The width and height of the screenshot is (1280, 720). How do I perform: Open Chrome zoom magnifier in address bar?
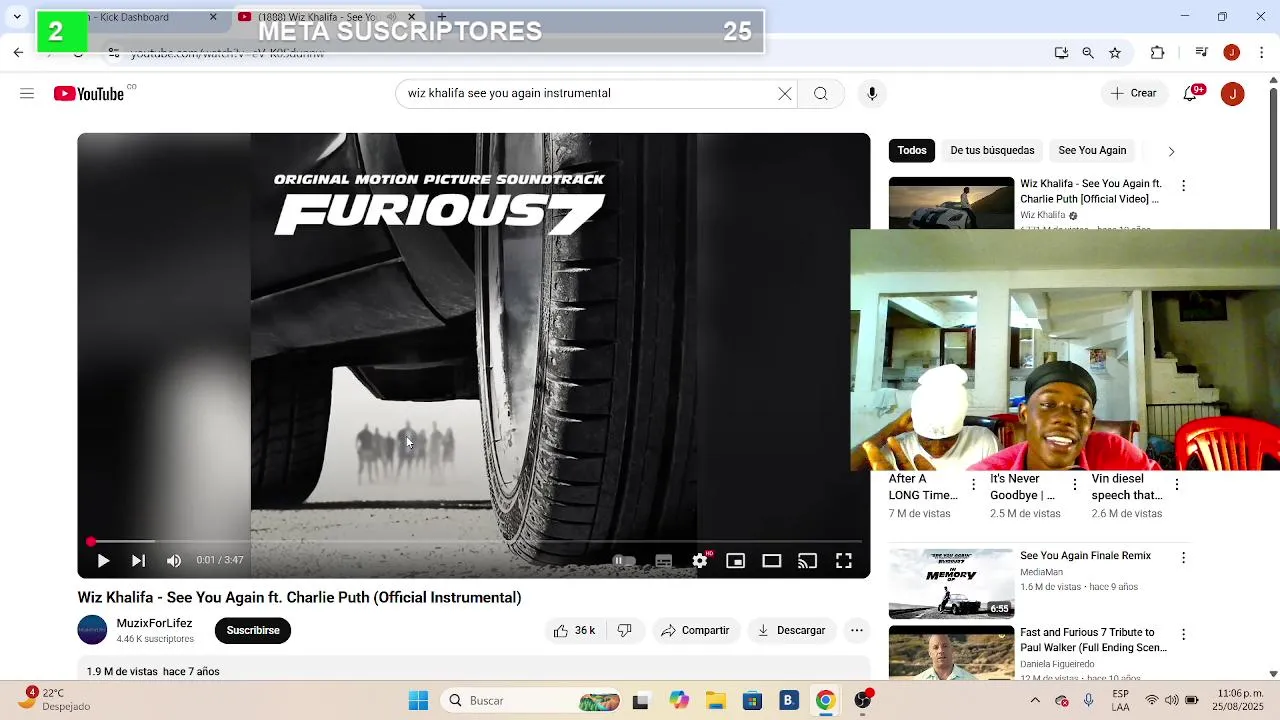[1088, 53]
